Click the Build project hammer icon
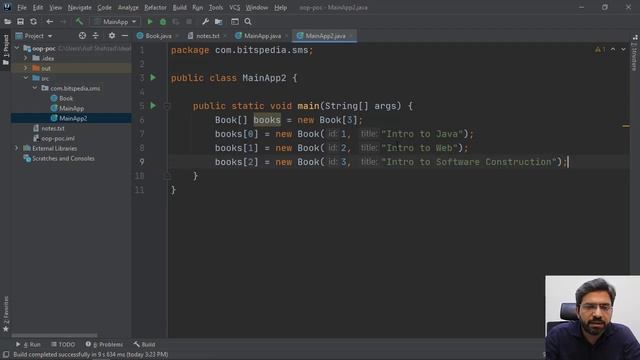640x360 pixels. (79, 22)
